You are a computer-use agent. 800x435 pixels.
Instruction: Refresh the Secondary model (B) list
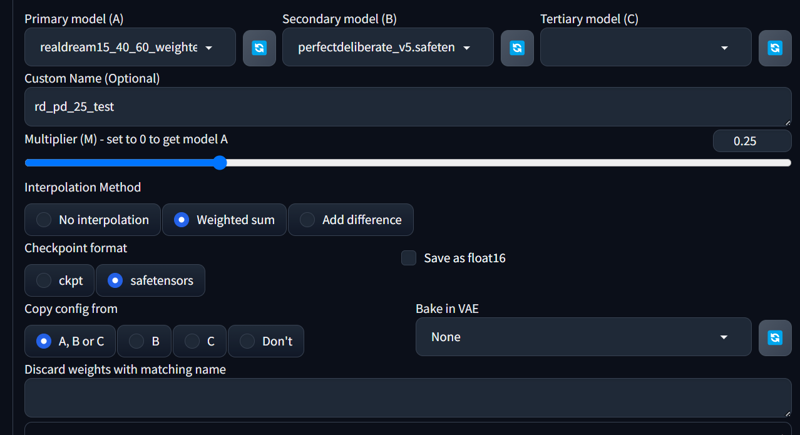(x=517, y=48)
